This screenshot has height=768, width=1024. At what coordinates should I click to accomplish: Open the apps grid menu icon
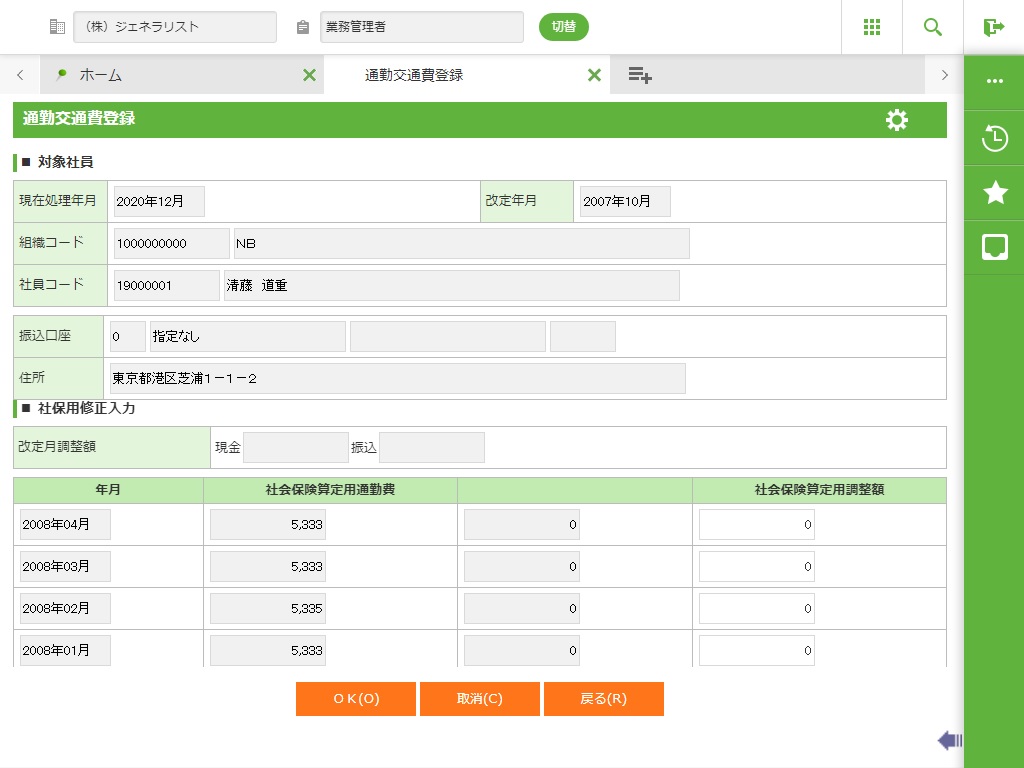point(871,27)
